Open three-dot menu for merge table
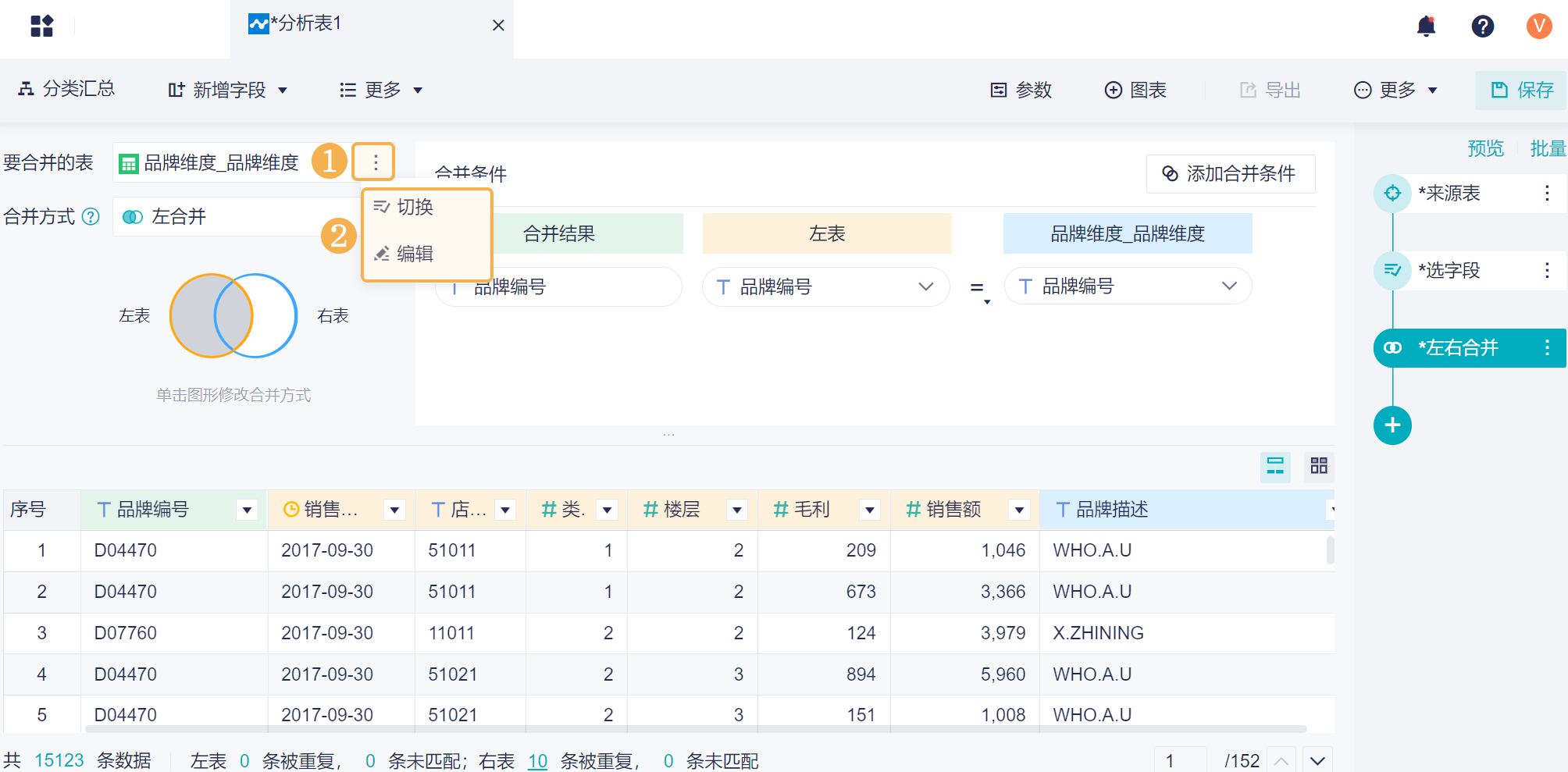Viewport: 1568px width, 772px height. 376,162
